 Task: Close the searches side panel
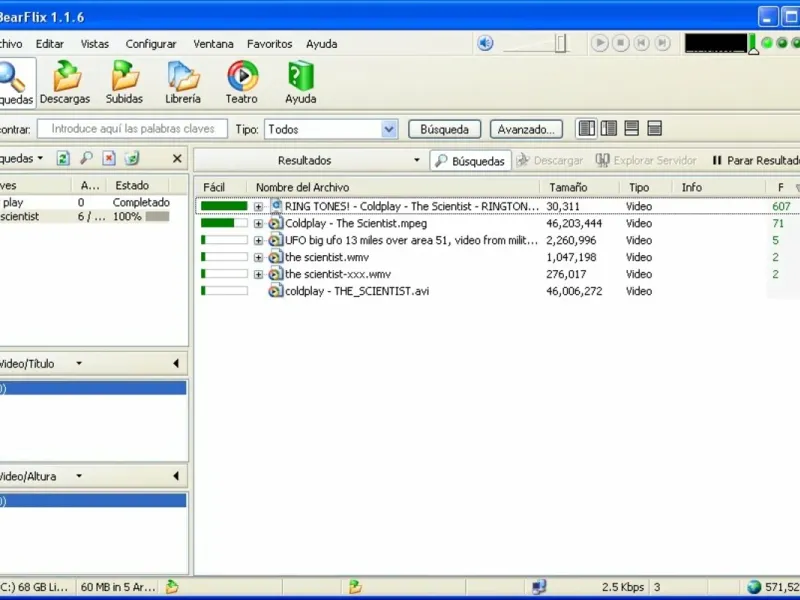click(177, 159)
